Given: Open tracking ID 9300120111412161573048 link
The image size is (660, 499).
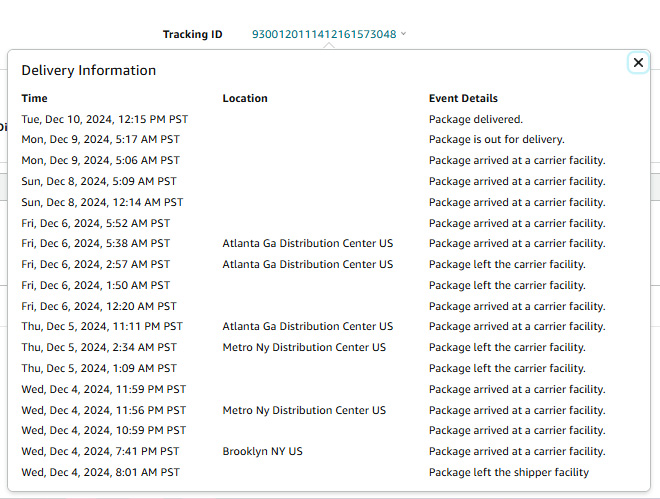Looking at the screenshot, I should pyautogui.click(x=324, y=34).
